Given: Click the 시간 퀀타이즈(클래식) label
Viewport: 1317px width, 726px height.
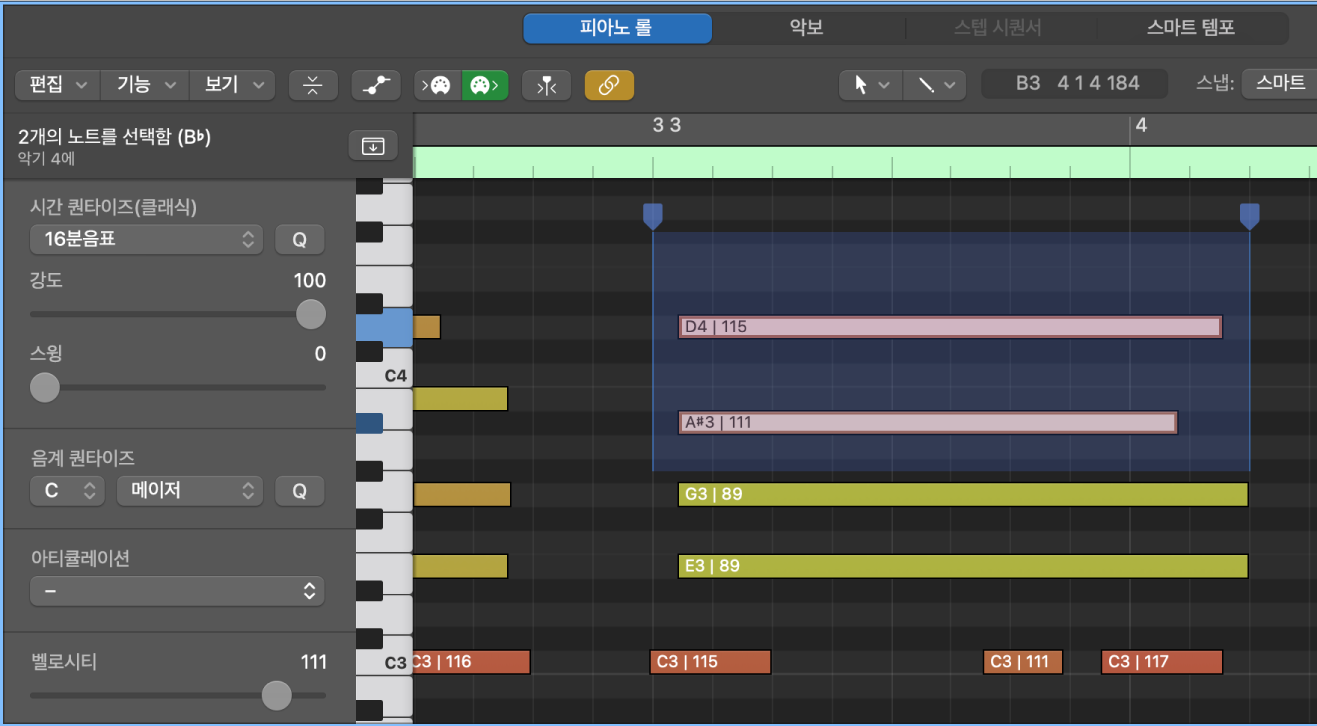Looking at the screenshot, I should coord(114,207).
